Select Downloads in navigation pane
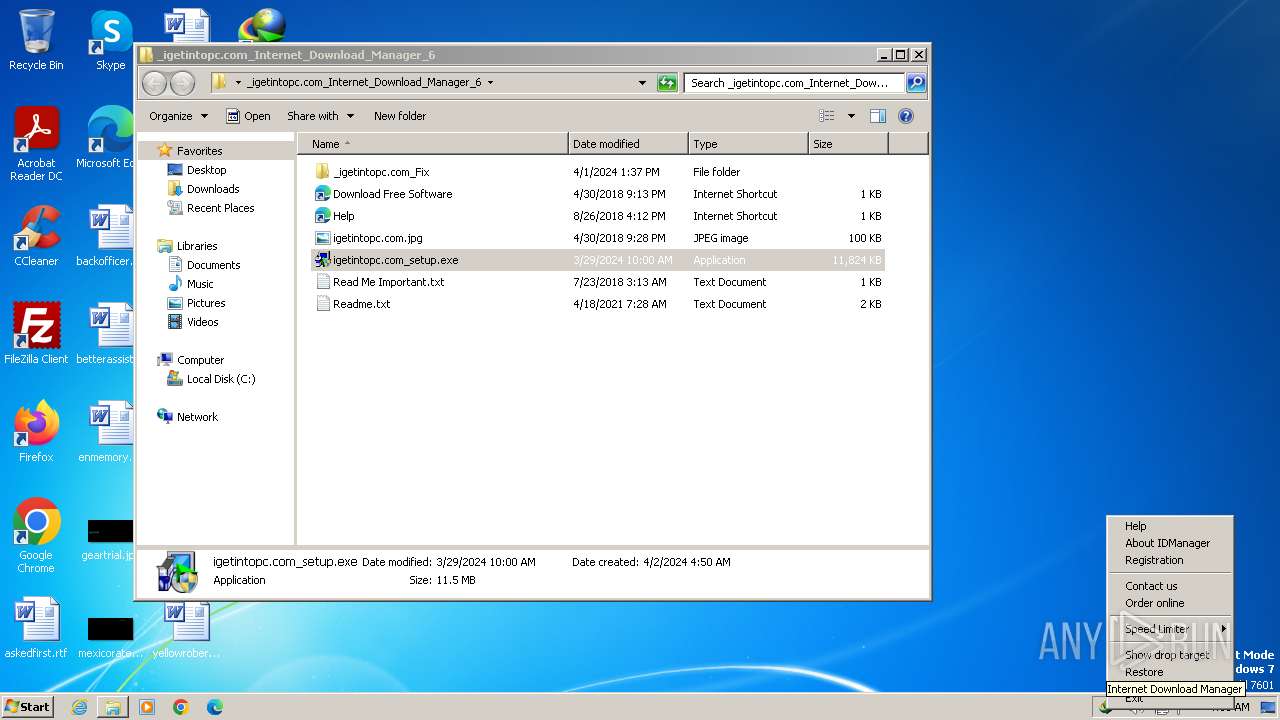The width and height of the screenshot is (1280, 720). (213, 189)
